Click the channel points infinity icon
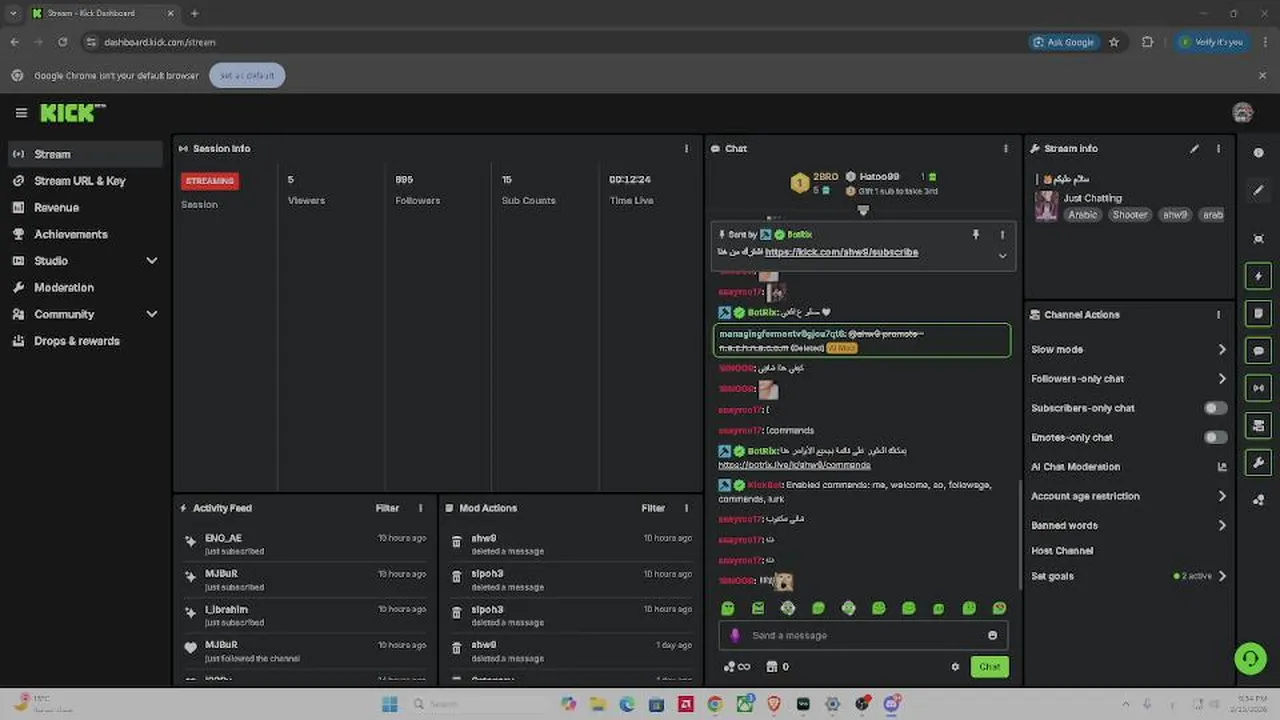The height and width of the screenshot is (720, 1280). [x=737, y=667]
